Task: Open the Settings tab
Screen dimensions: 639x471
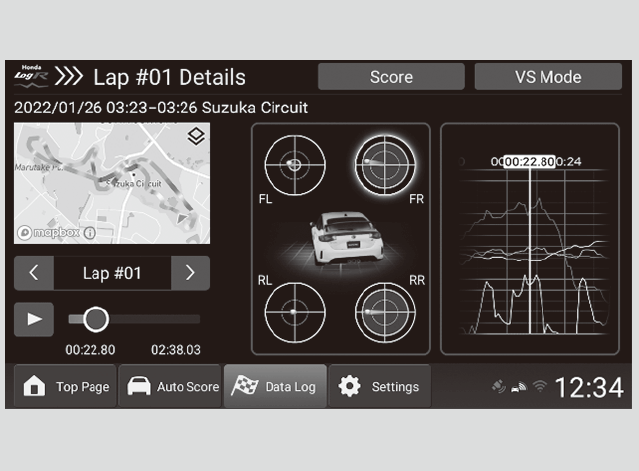Action: click(x=380, y=387)
